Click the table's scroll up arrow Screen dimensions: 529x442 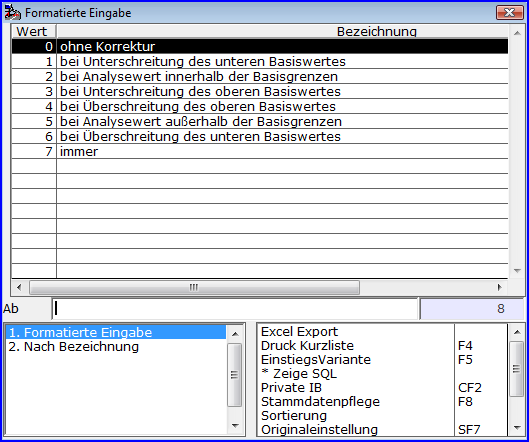point(517,33)
